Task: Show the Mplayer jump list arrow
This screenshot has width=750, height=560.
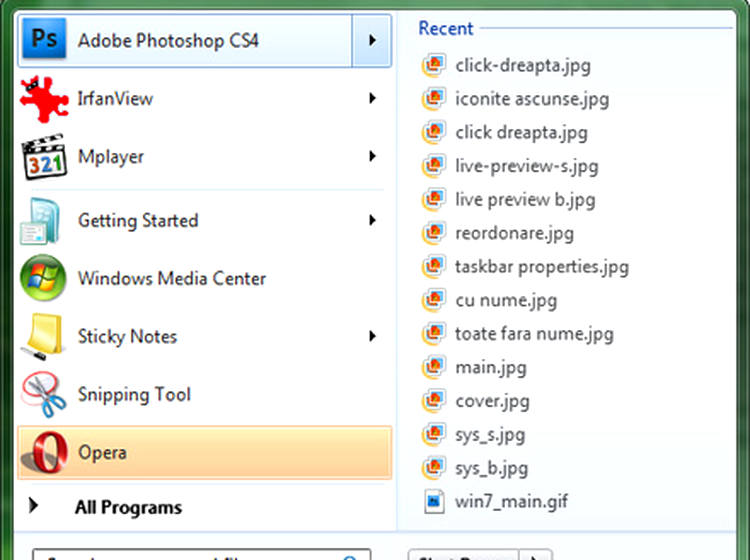Action: tap(372, 157)
